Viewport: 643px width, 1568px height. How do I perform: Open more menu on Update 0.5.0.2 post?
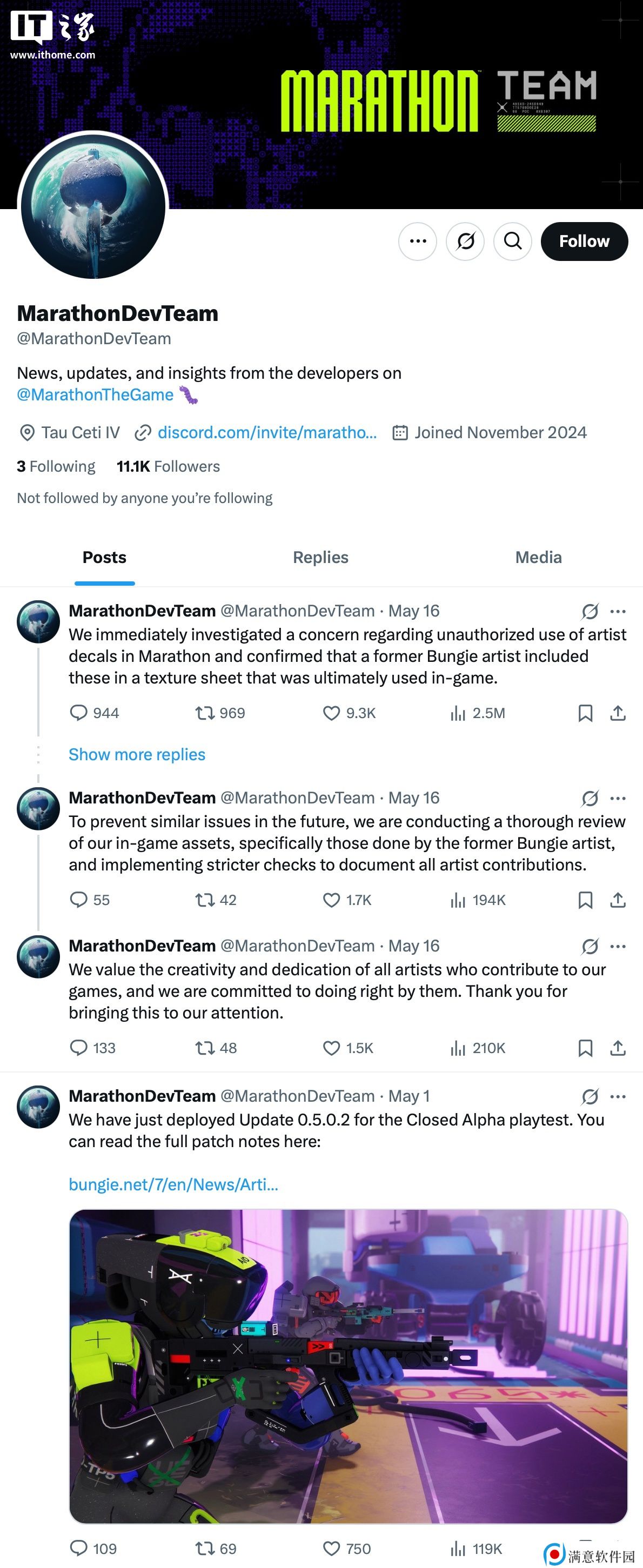pyautogui.click(x=618, y=1096)
